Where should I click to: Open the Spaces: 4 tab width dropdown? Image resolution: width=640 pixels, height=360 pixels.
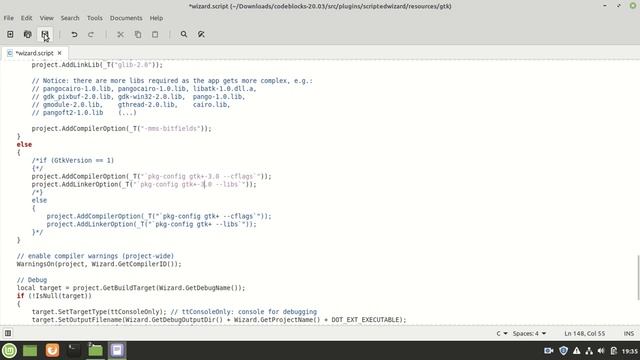click(x=529, y=333)
